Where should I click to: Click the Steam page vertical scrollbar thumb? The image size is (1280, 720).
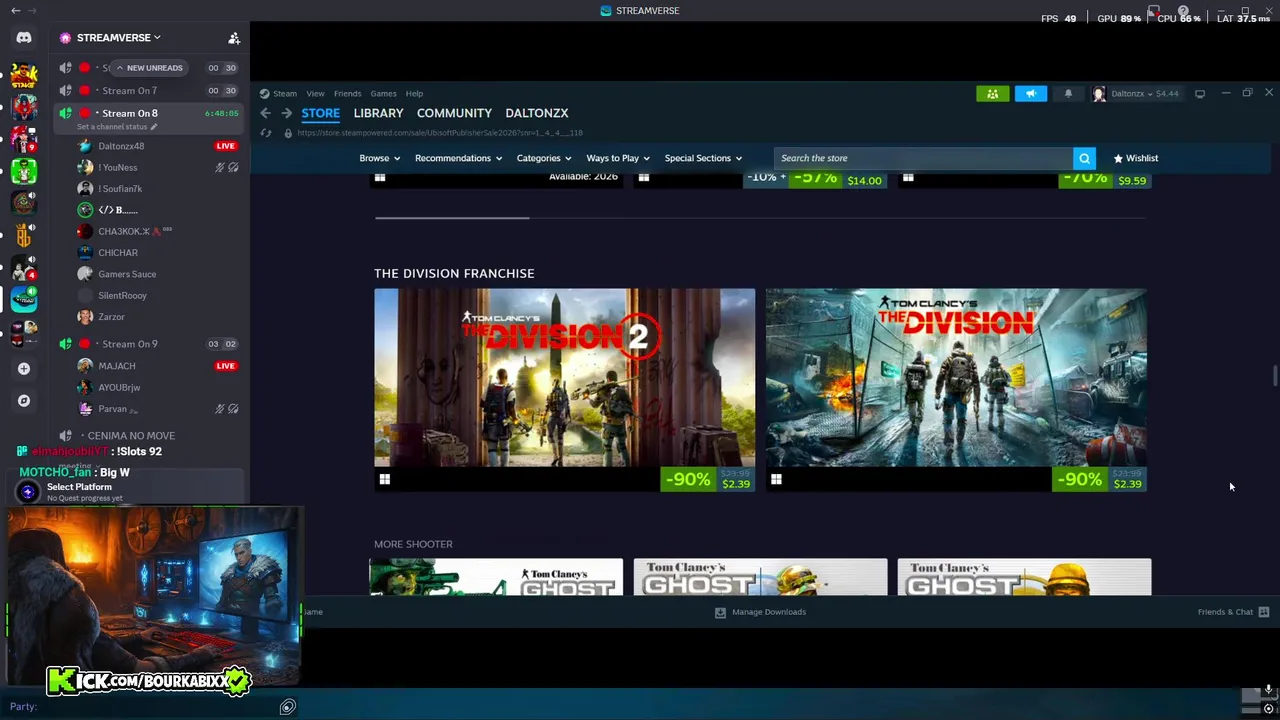(x=1274, y=376)
